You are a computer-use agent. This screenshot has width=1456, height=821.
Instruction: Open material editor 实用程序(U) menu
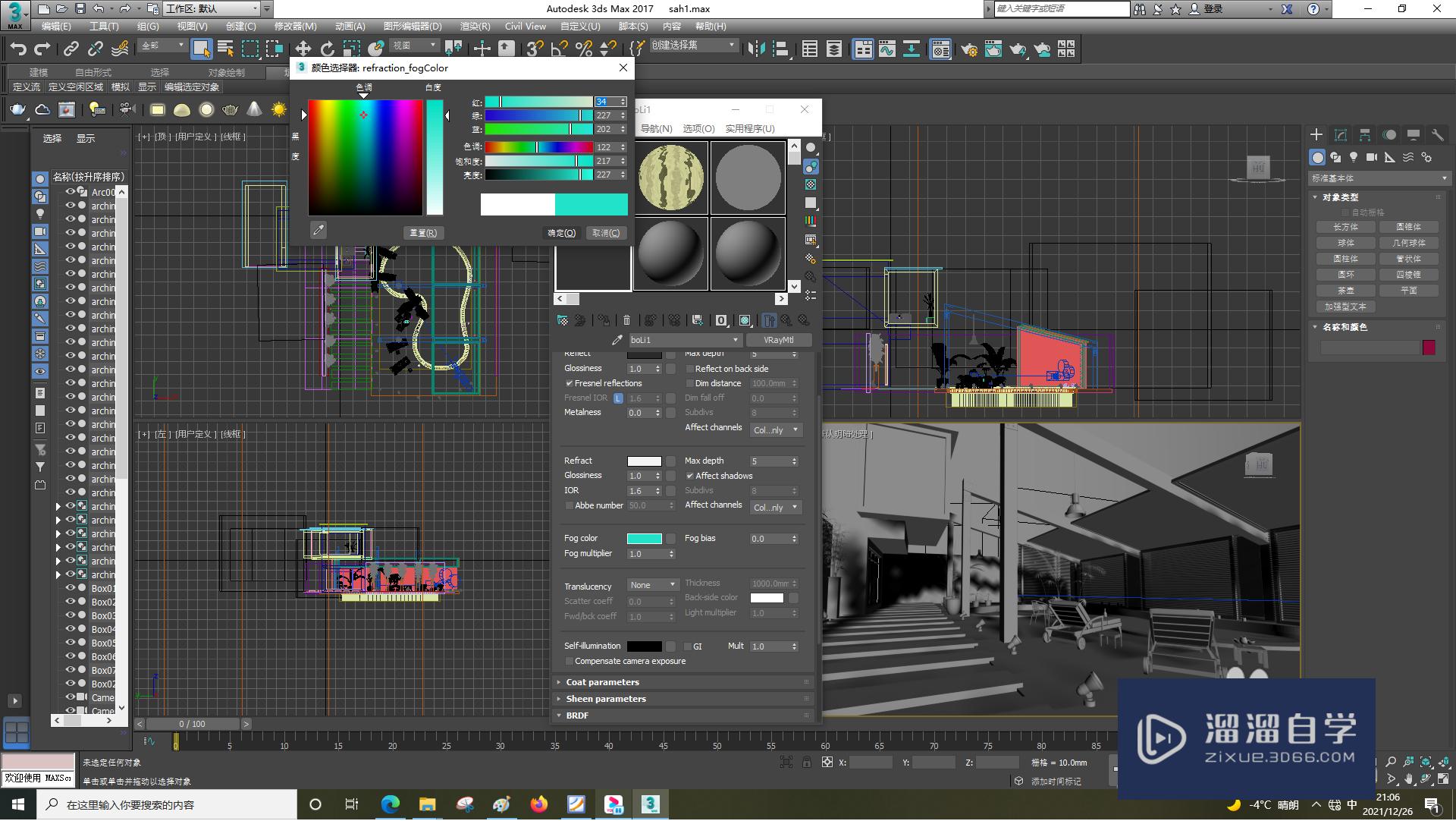point(749,129)
